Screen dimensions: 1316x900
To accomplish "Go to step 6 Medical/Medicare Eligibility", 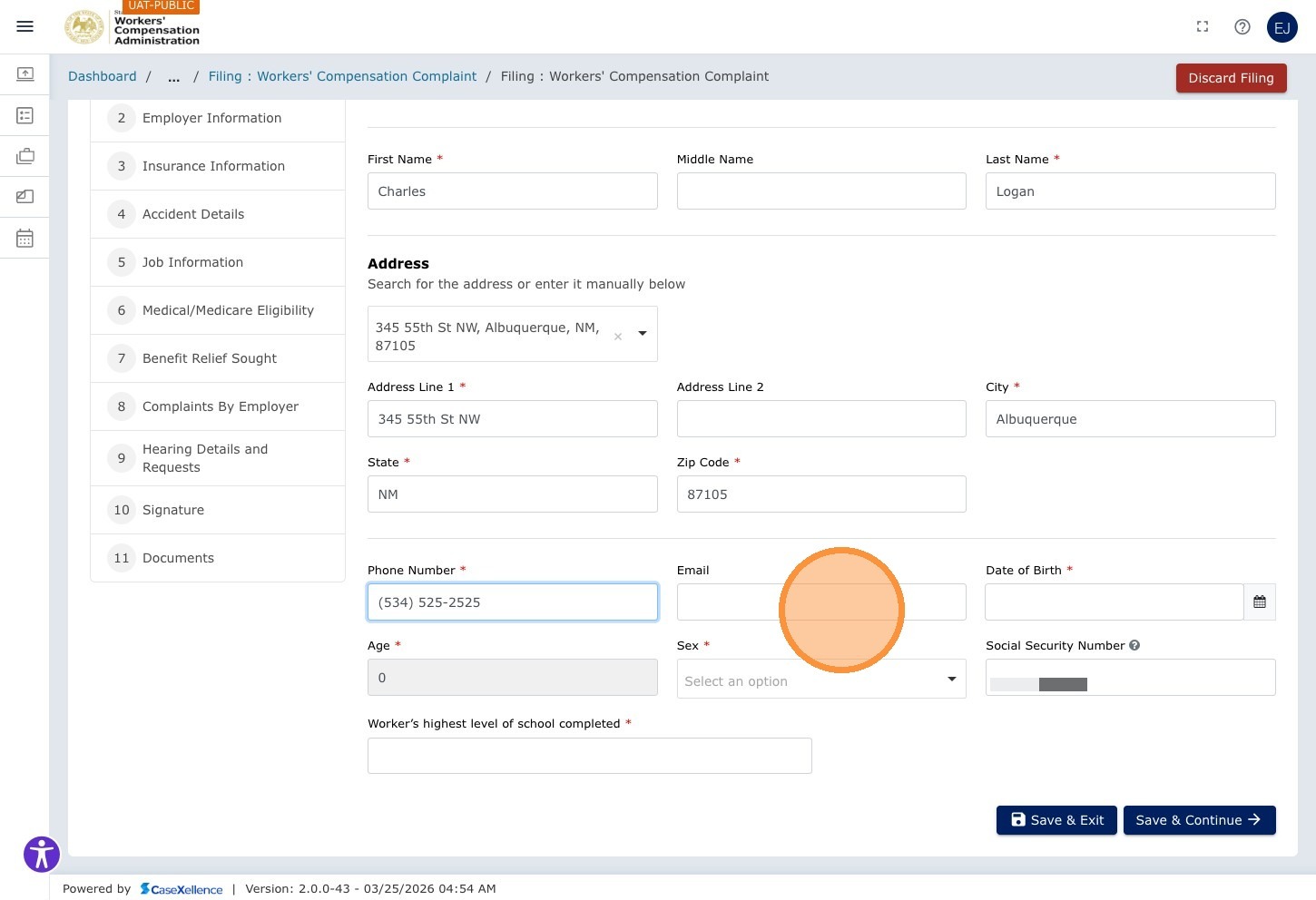I will pos(218,310).
